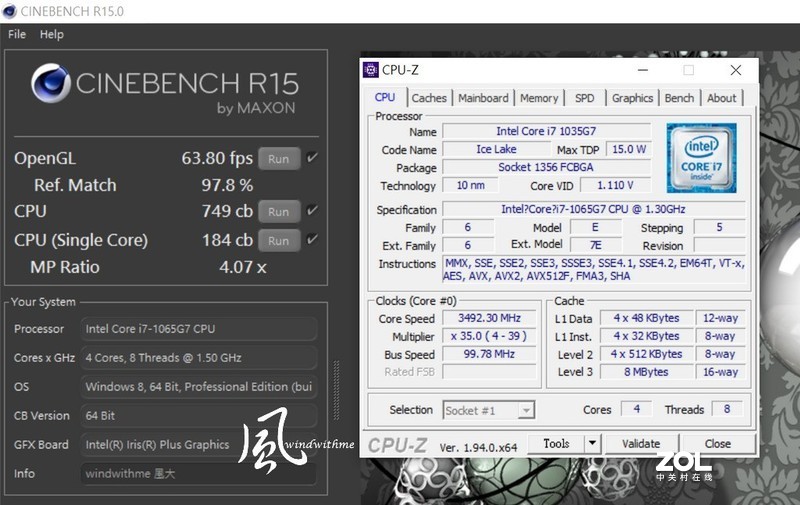Viewport: 800px width, 505px height.
Task: Click the Ref. Match value 97.8 %
Action: 227,185
